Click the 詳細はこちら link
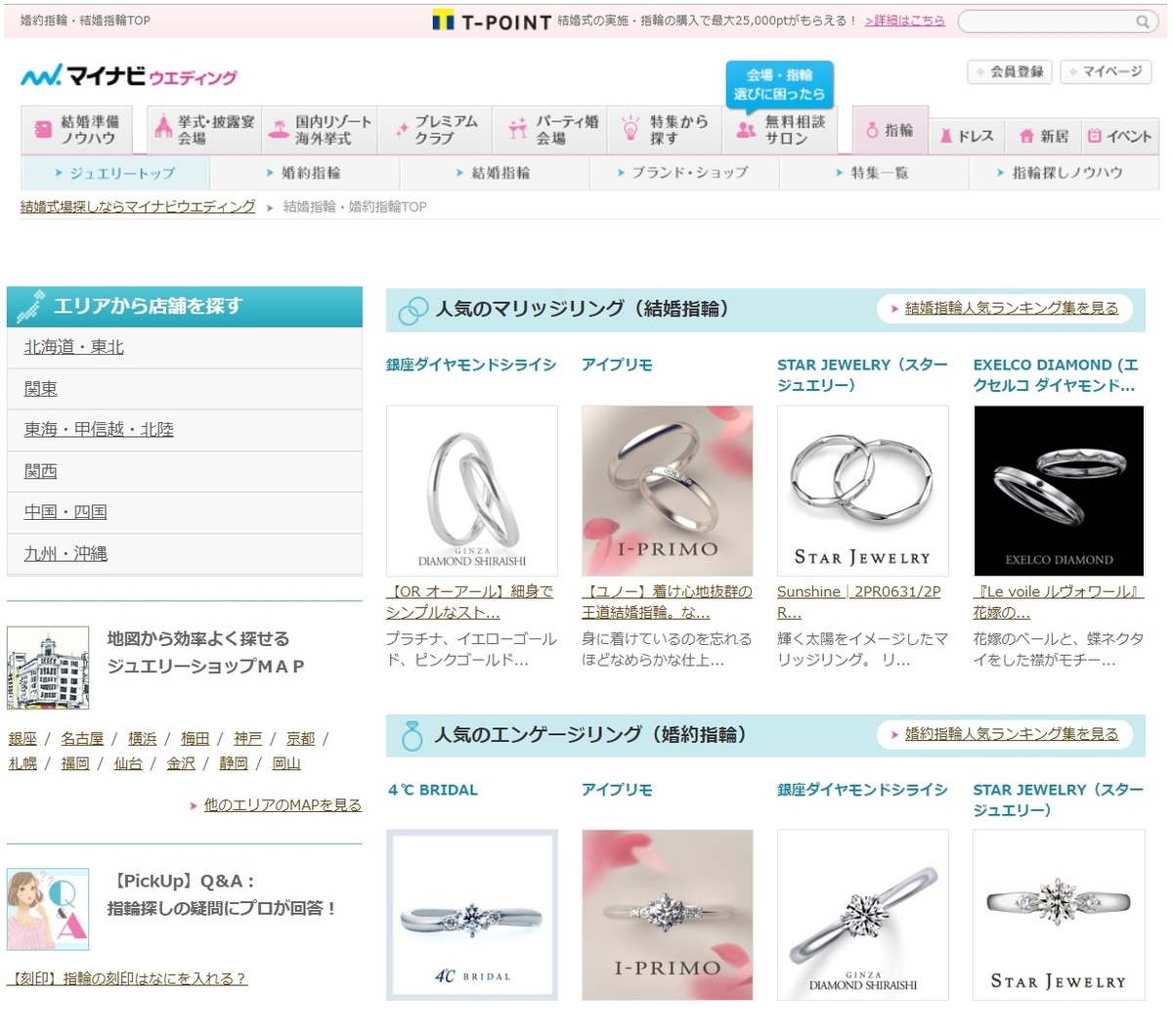 click(x=904, y=21)
